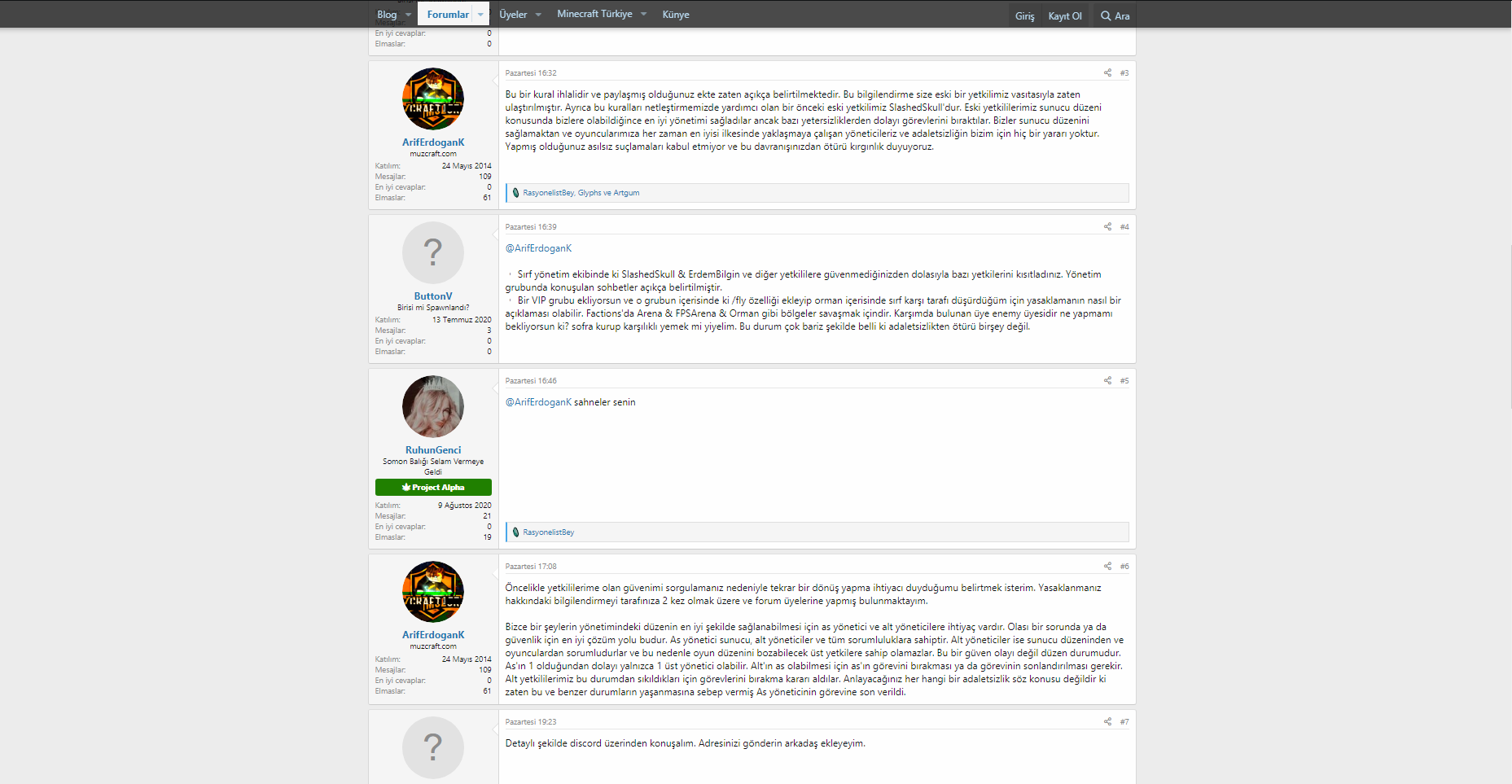The image size is (1512, 784).
Task: Click the diamond icon under post #5
Action: pos(515,532)
